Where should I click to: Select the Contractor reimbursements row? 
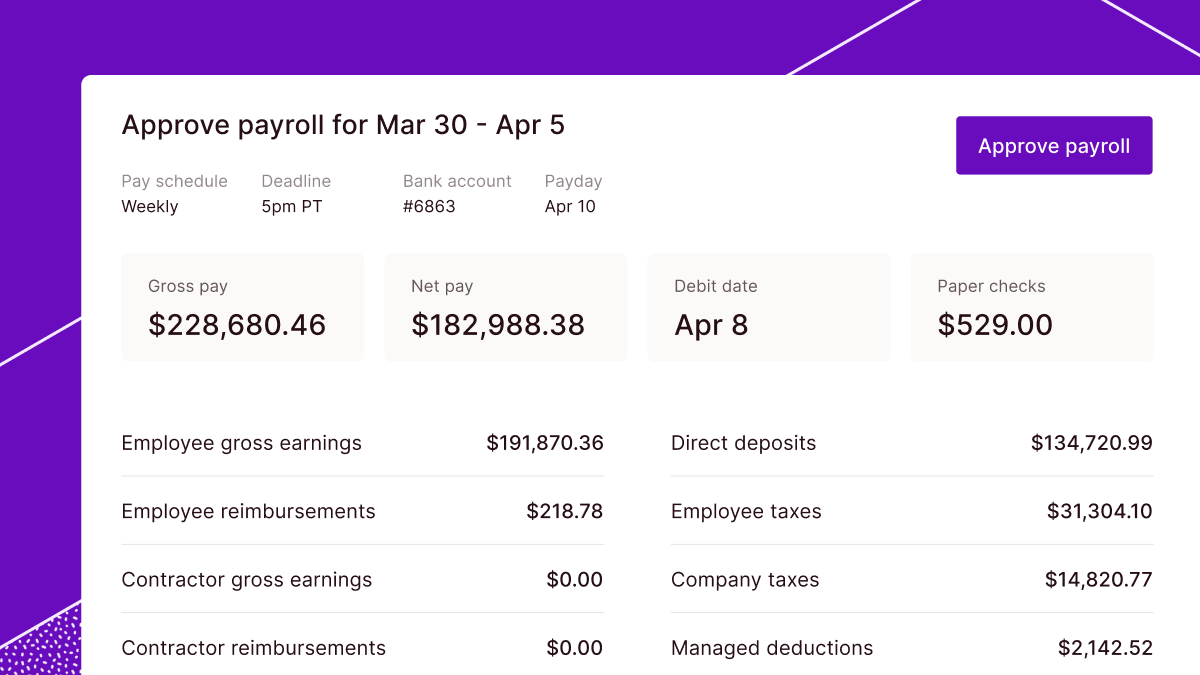point(362,648)
